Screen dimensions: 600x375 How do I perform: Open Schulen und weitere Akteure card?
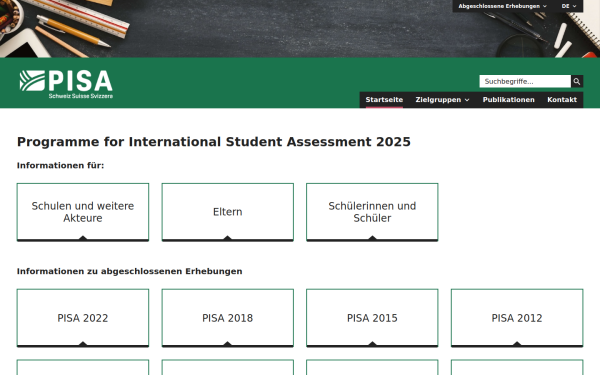83,212
